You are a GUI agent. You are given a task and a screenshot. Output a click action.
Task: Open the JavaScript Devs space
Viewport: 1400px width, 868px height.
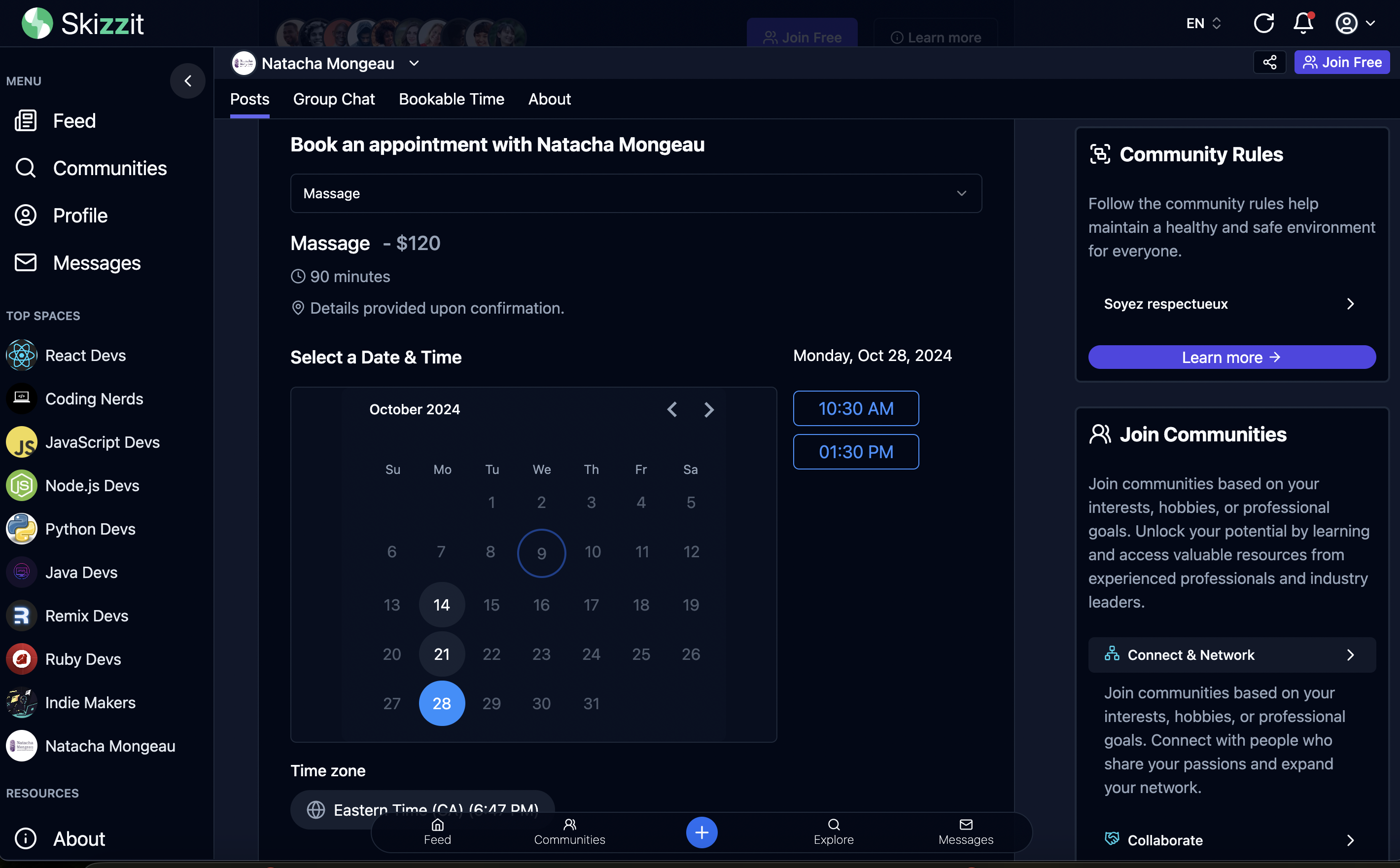point(83,442)
